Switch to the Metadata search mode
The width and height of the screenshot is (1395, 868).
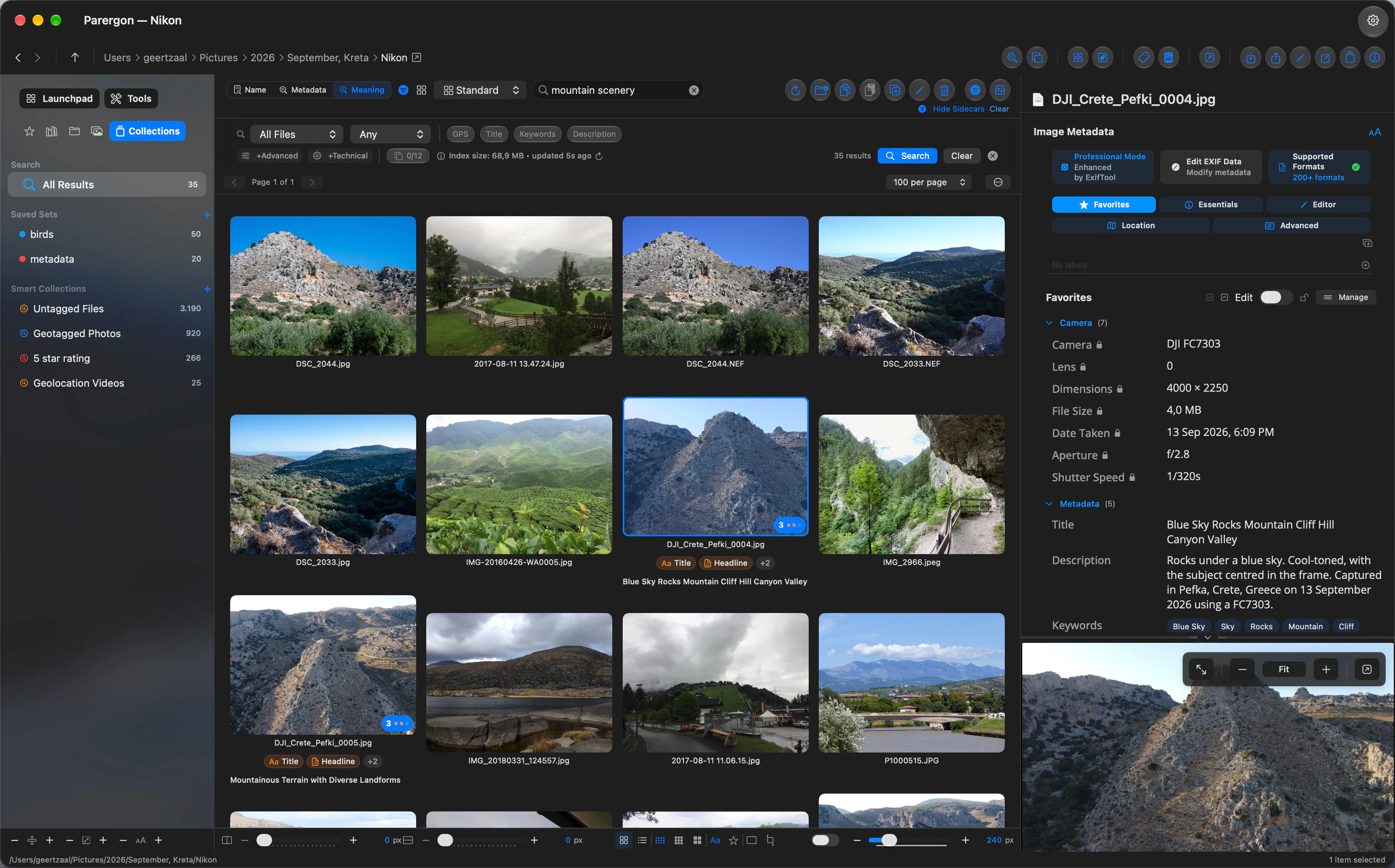tap(303, 90)
